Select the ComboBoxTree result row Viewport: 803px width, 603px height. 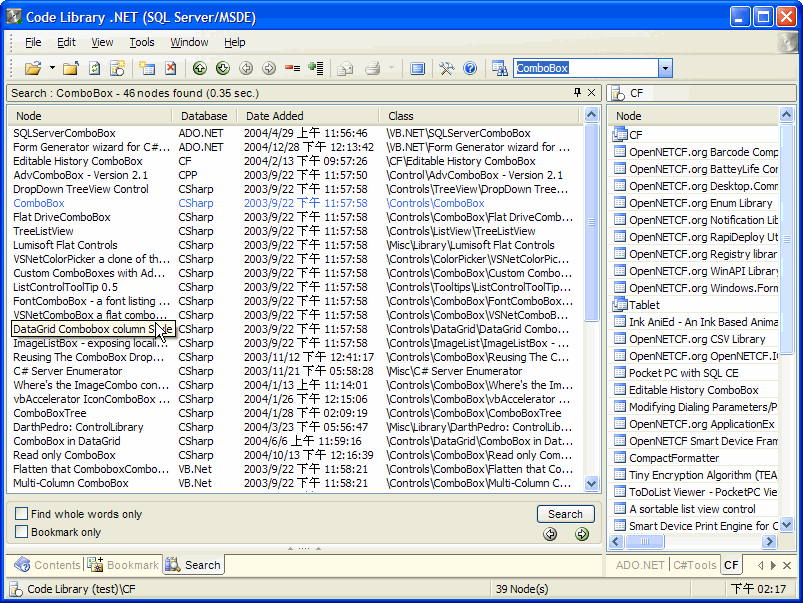pos(295,413)
